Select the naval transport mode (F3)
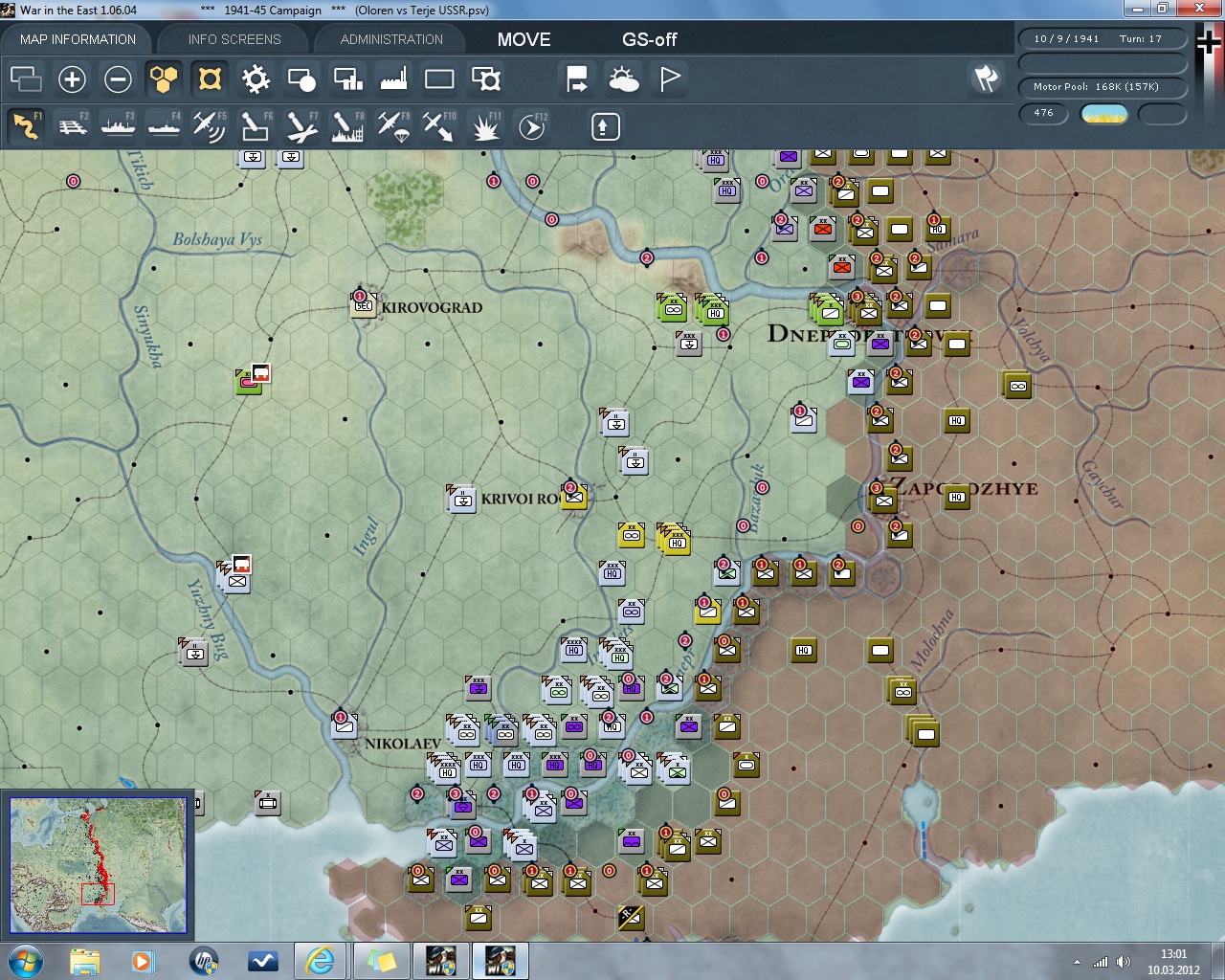 (x=119, y=126)
